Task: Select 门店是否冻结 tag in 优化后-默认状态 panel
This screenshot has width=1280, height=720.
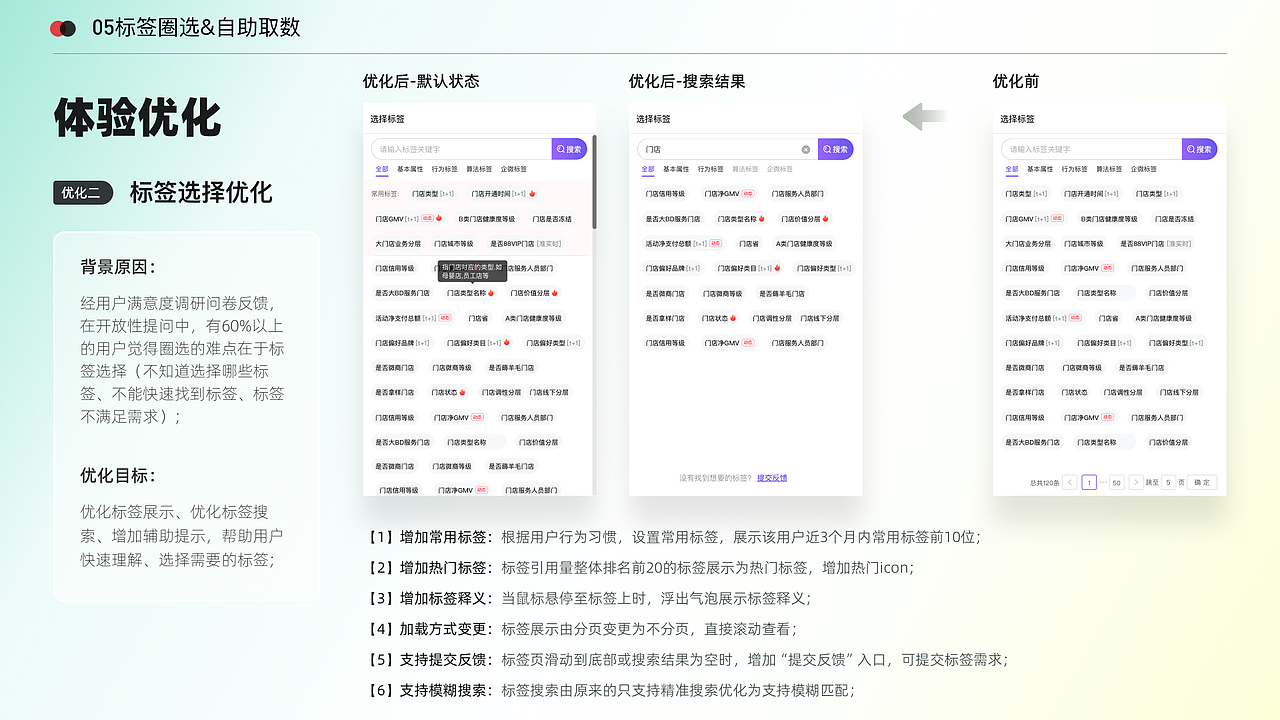Action: [x=552, y=219]
